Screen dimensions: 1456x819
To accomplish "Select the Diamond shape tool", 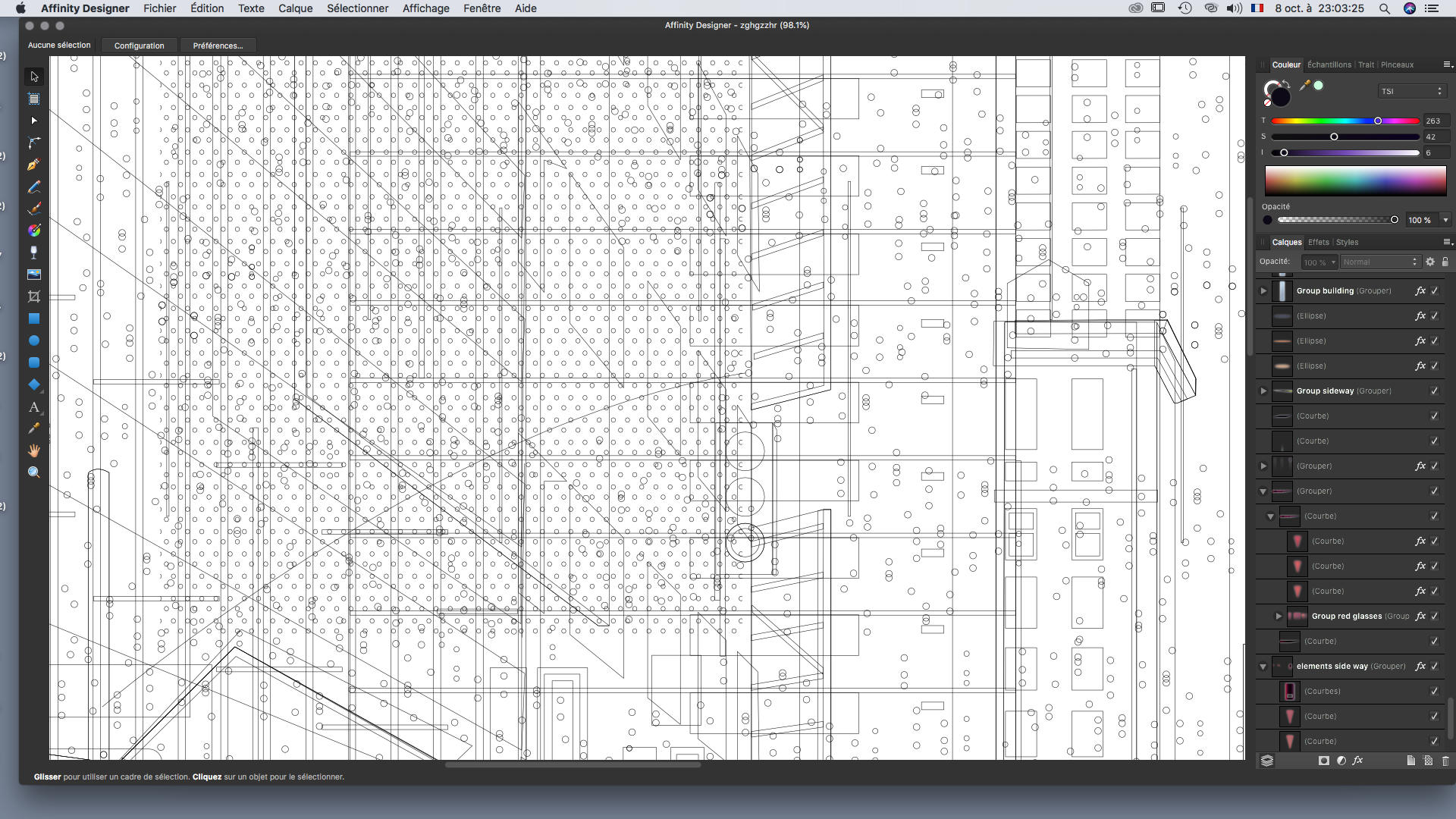I will [x=34, y=384].
